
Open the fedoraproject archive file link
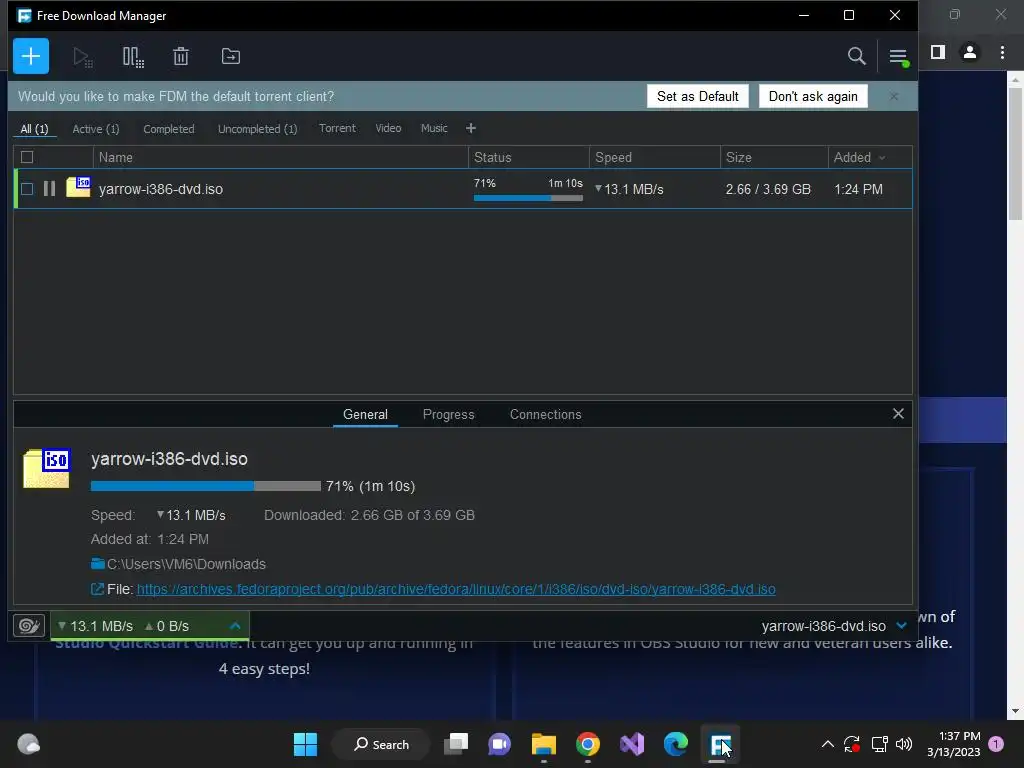click(456, 589)
